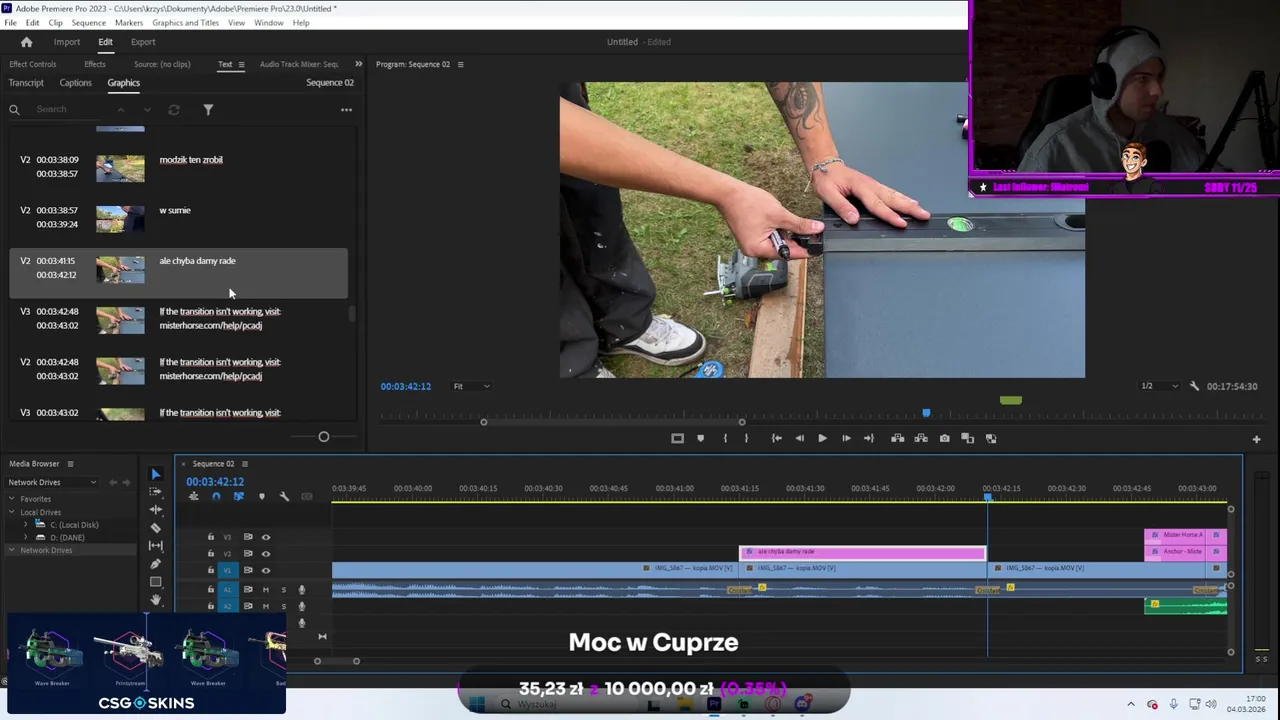Open the Markers menu
The image size is (1280, 720).
tap(128, 22)
